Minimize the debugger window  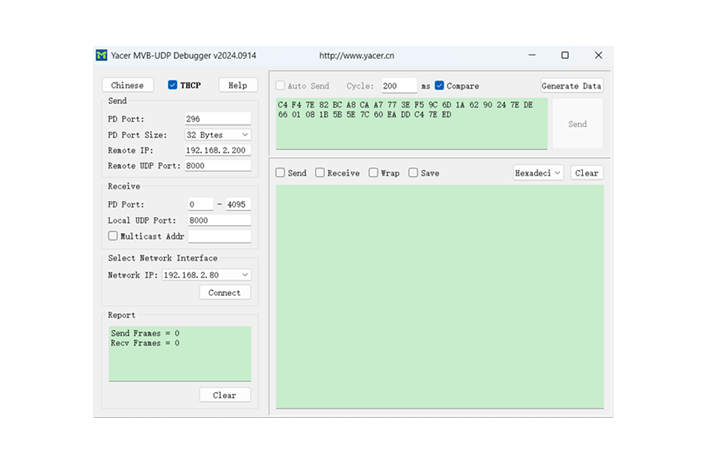tap(532, 55)
